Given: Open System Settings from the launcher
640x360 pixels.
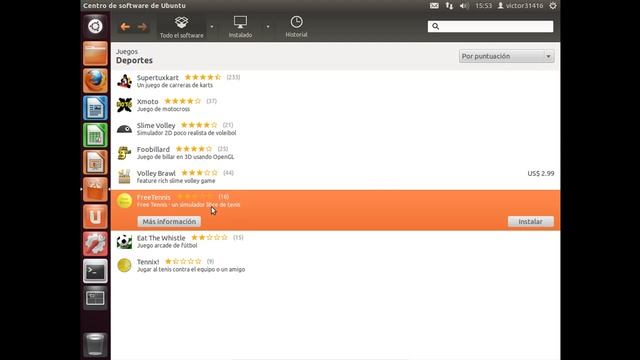Looking at the screenshot, I should click(x=95, y=244).
